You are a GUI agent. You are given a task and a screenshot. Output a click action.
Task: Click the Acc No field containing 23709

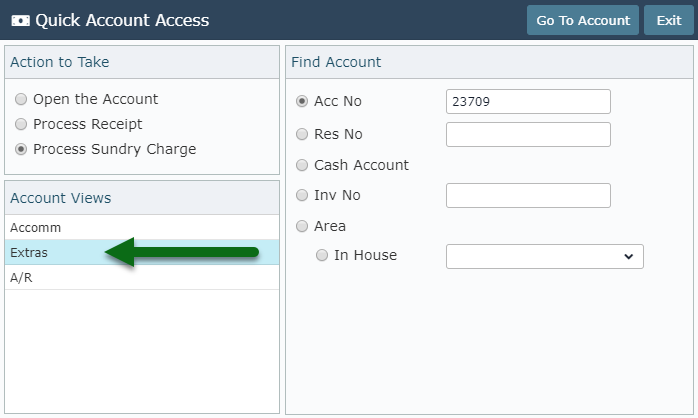[528, 101]
